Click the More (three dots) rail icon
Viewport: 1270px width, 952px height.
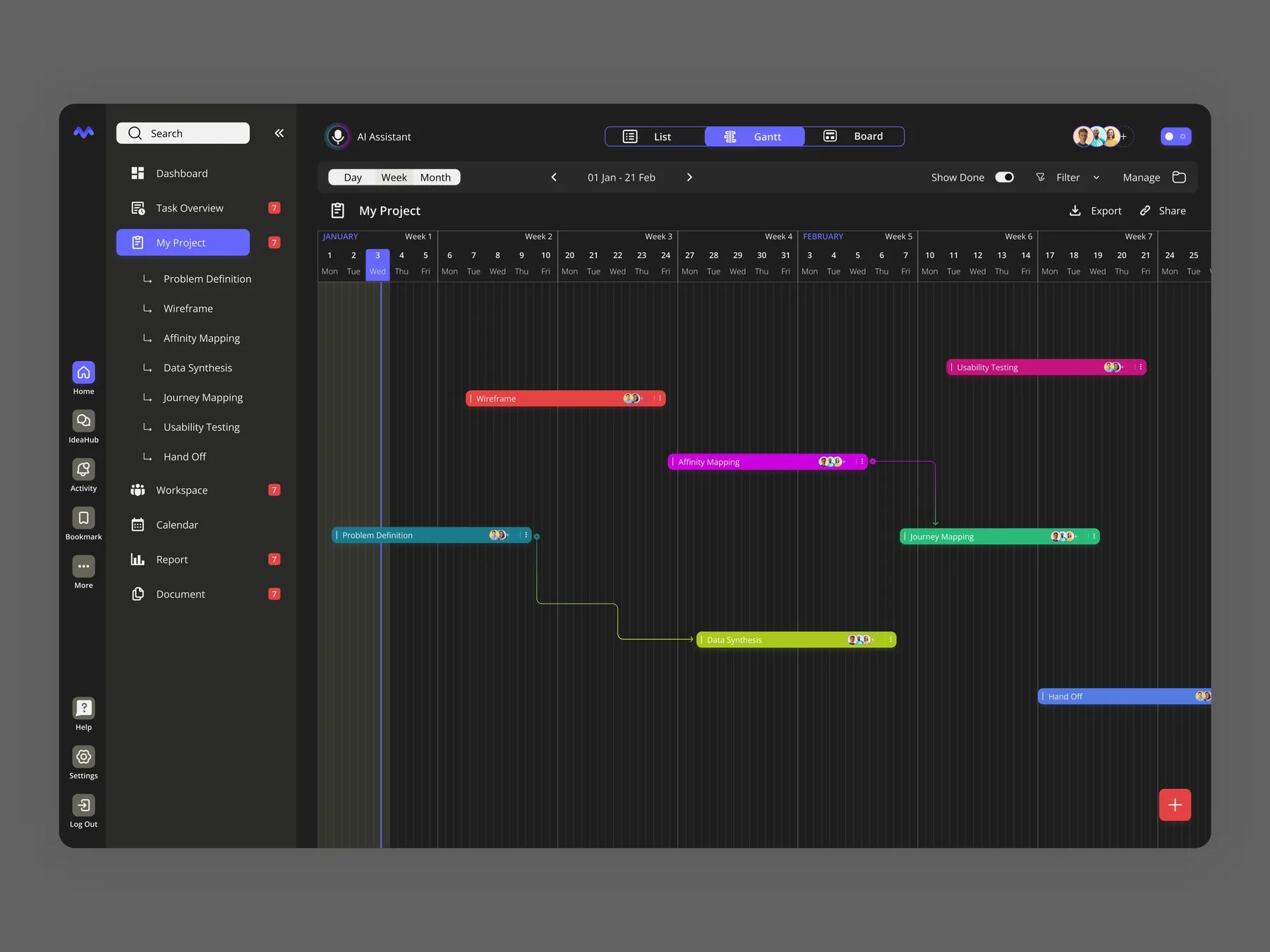coord(83,566)
